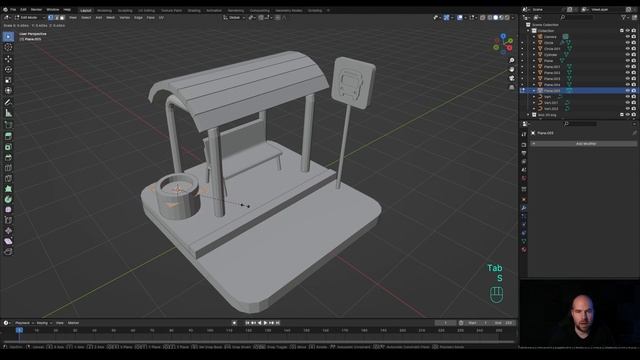Select the Shrink/Fatten tool
The image size is (640, 360).
[8, 231]
